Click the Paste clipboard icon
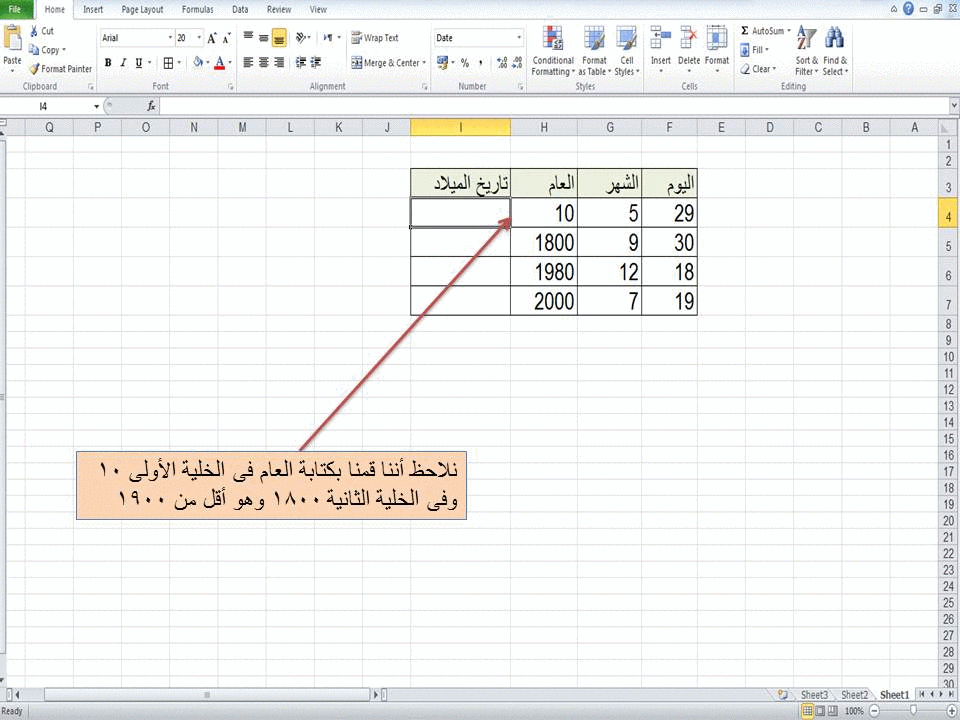This screenshot has height=720, width=960. click(x=12, y=38)
